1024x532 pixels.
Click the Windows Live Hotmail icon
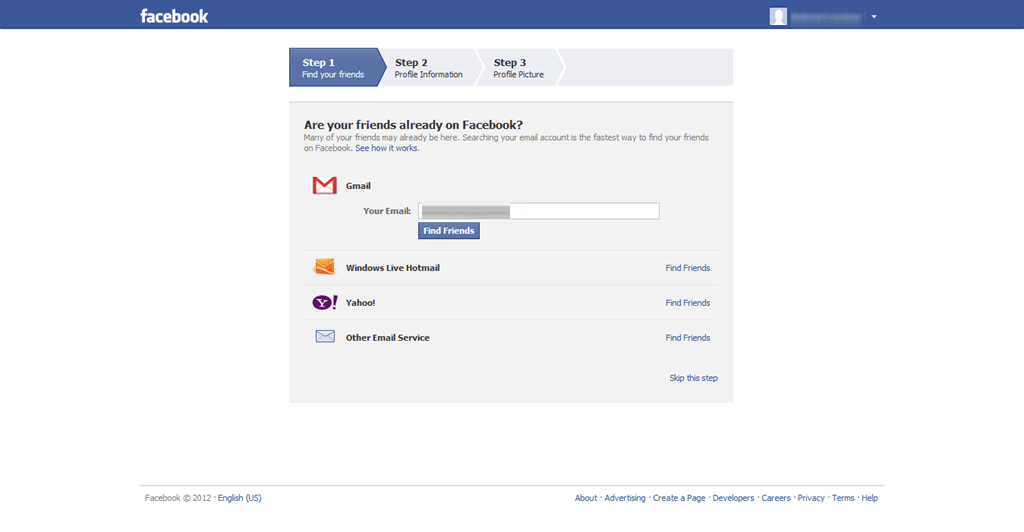point(325,266)
